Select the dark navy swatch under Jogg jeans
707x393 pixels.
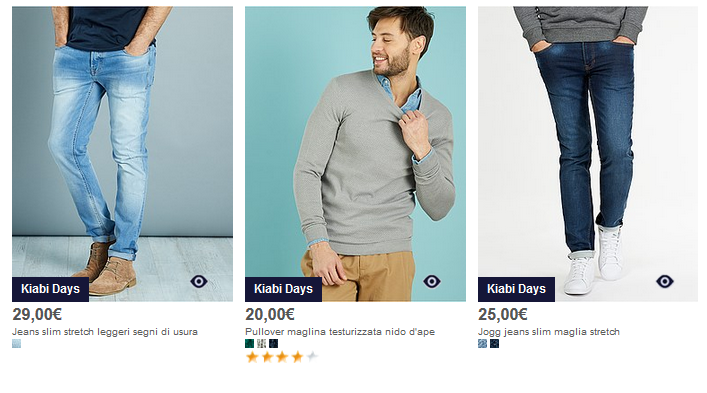495,344
